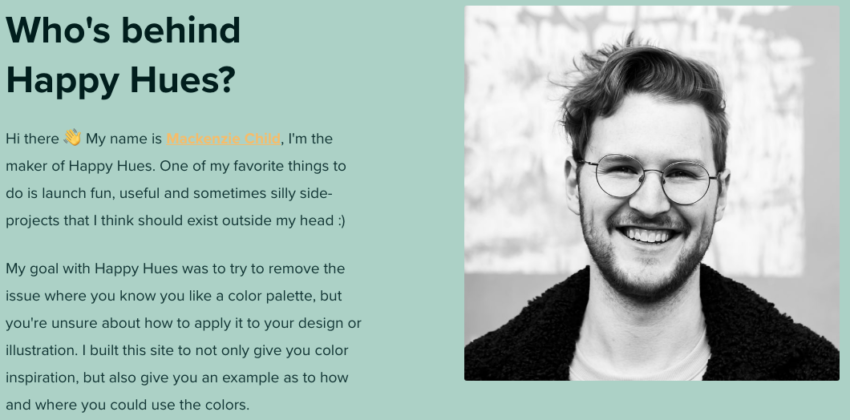Click the ":)" smiley after "my head"
The image size is (850, 420).
pyautogui.click(x=337, y=219)
